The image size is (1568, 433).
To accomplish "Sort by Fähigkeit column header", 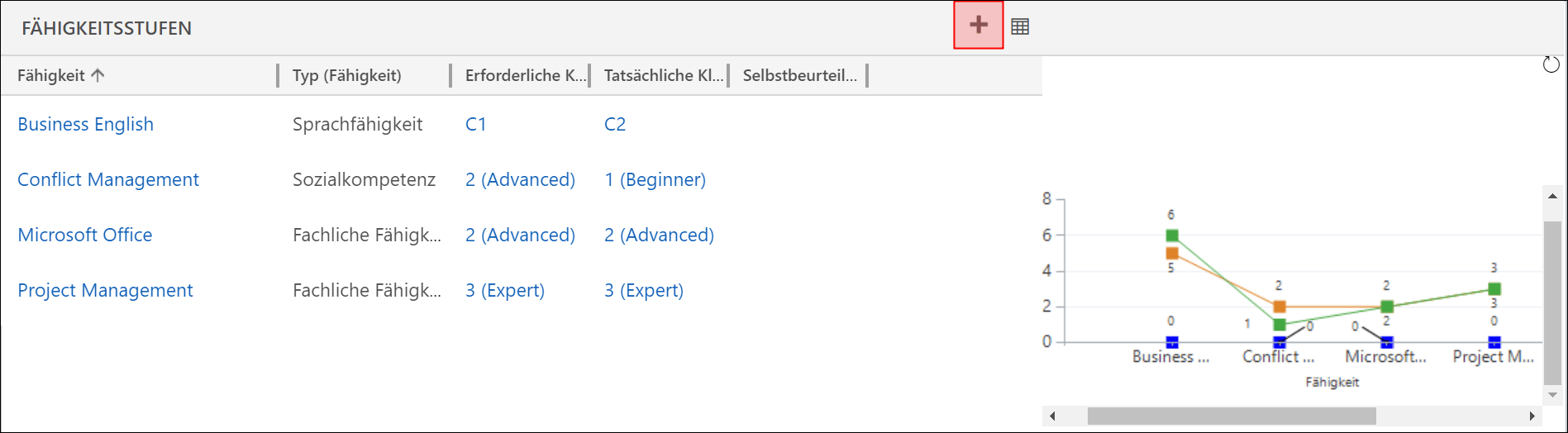I will 60,75.
